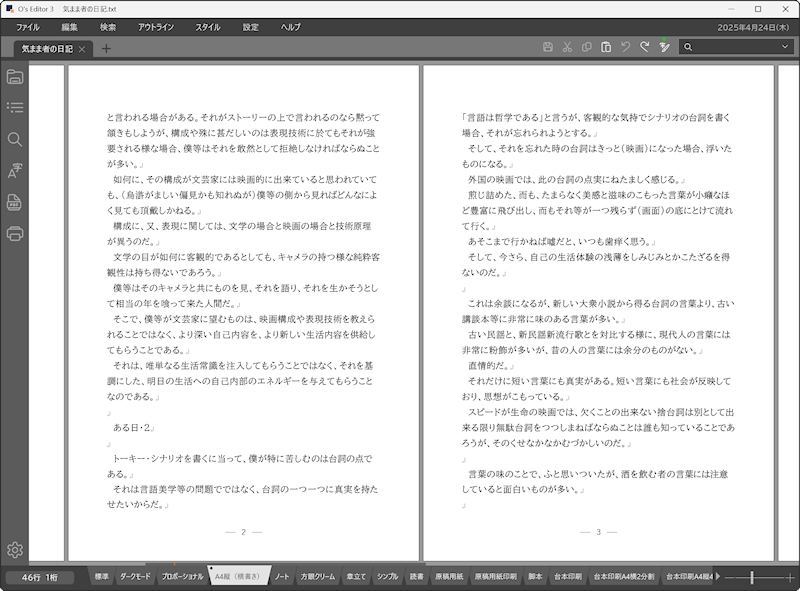Select the A4縦（横書き） style tab
The width and height of the screenshot is (800, 591).
[x=238, y=576]
